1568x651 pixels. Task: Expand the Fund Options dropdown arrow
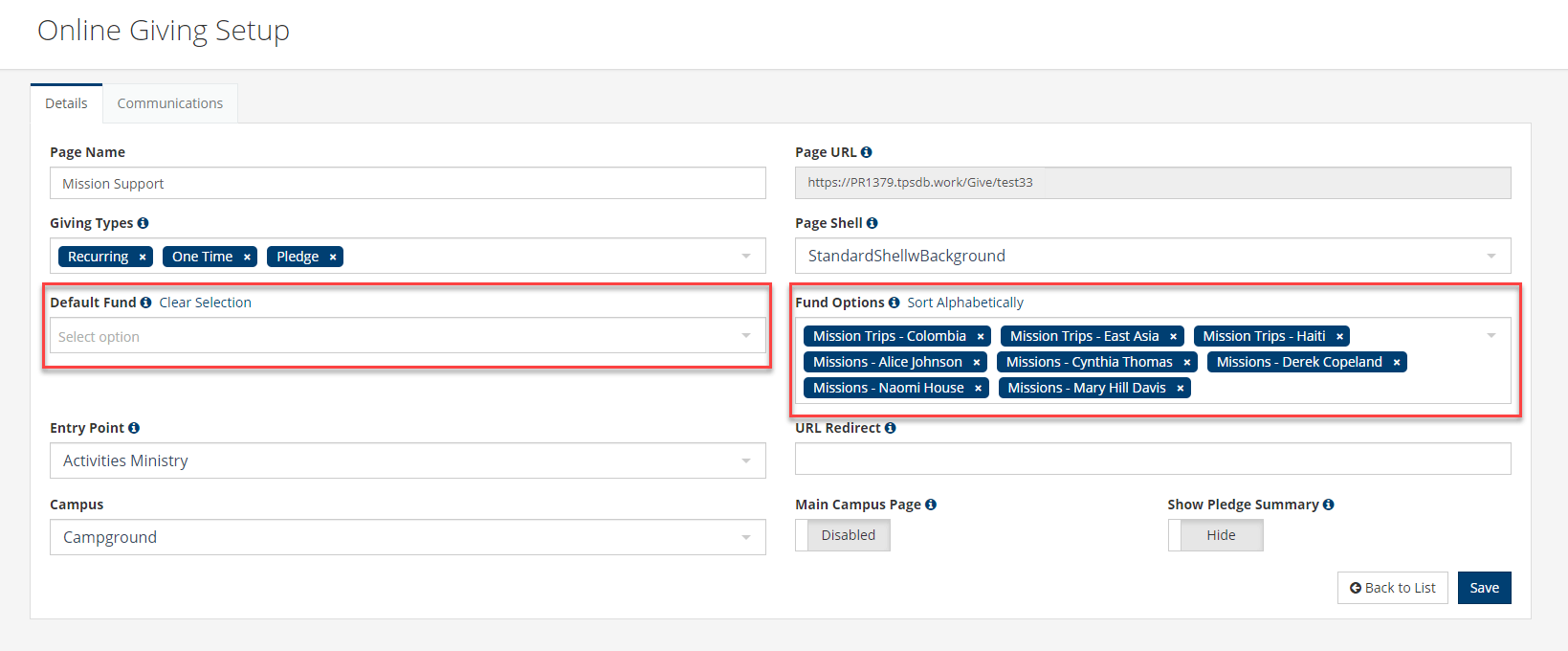click(x=1491, y=335)
